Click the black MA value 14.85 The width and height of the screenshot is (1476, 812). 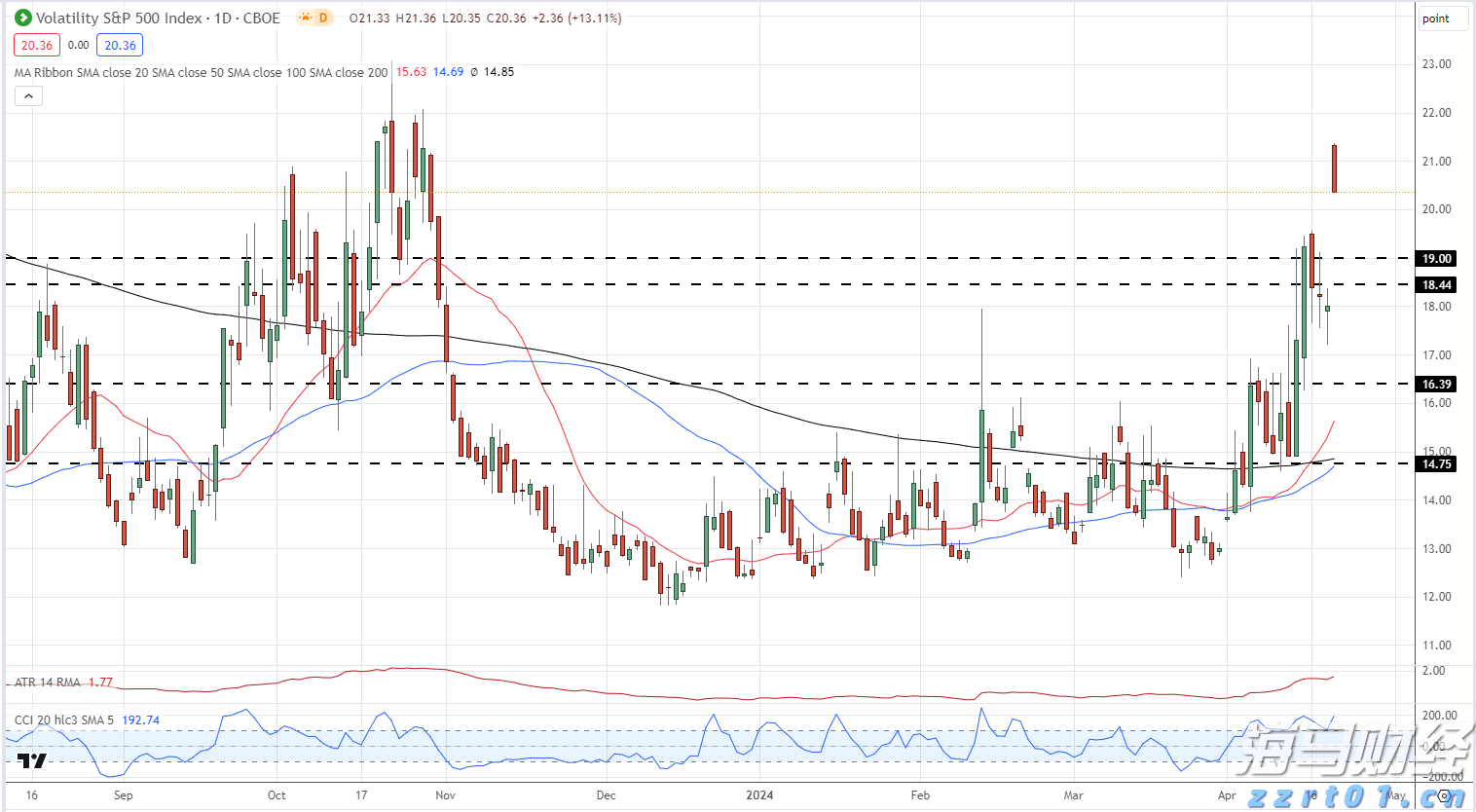pos(498,72)
